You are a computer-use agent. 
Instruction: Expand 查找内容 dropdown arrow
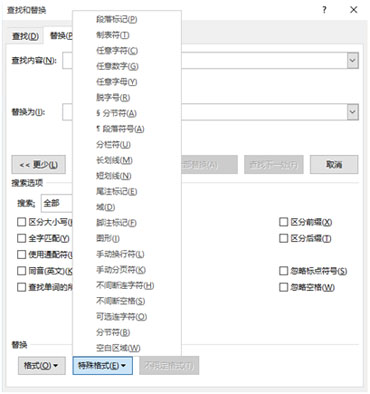coord(353,61)
